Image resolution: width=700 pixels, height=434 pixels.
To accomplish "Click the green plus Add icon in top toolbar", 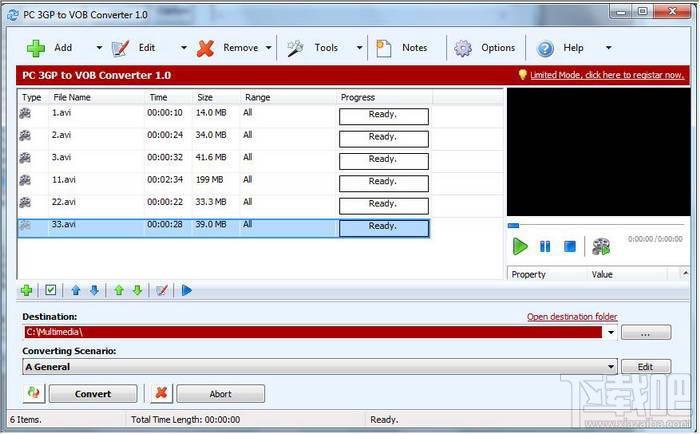I will 36,48.
